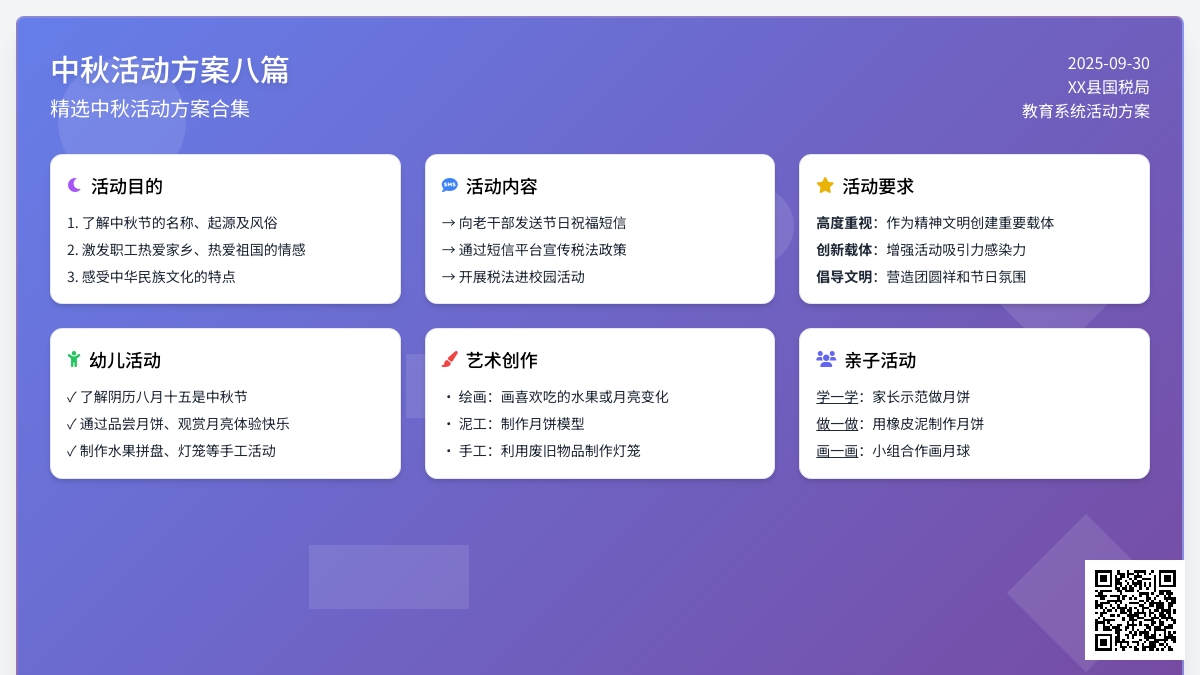Open the 画一画 underlined link
The image size is (1200, 675).
(x=837, y=451)
